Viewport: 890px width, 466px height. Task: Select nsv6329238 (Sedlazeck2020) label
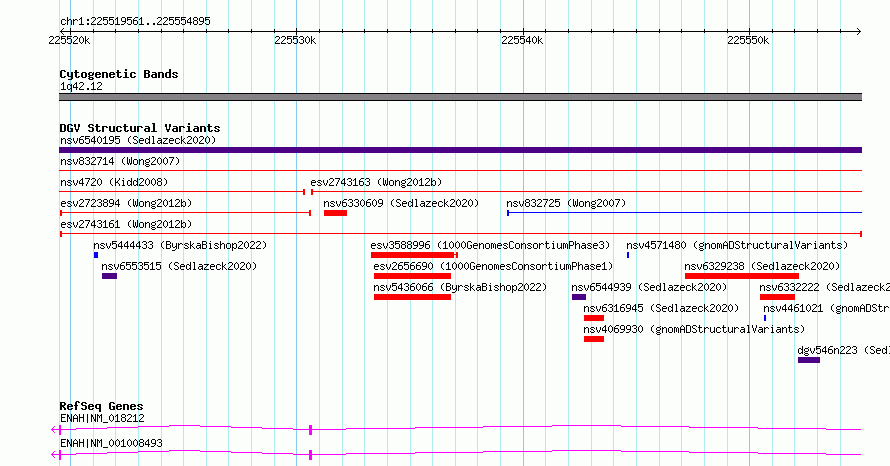(x=762, y=266)
